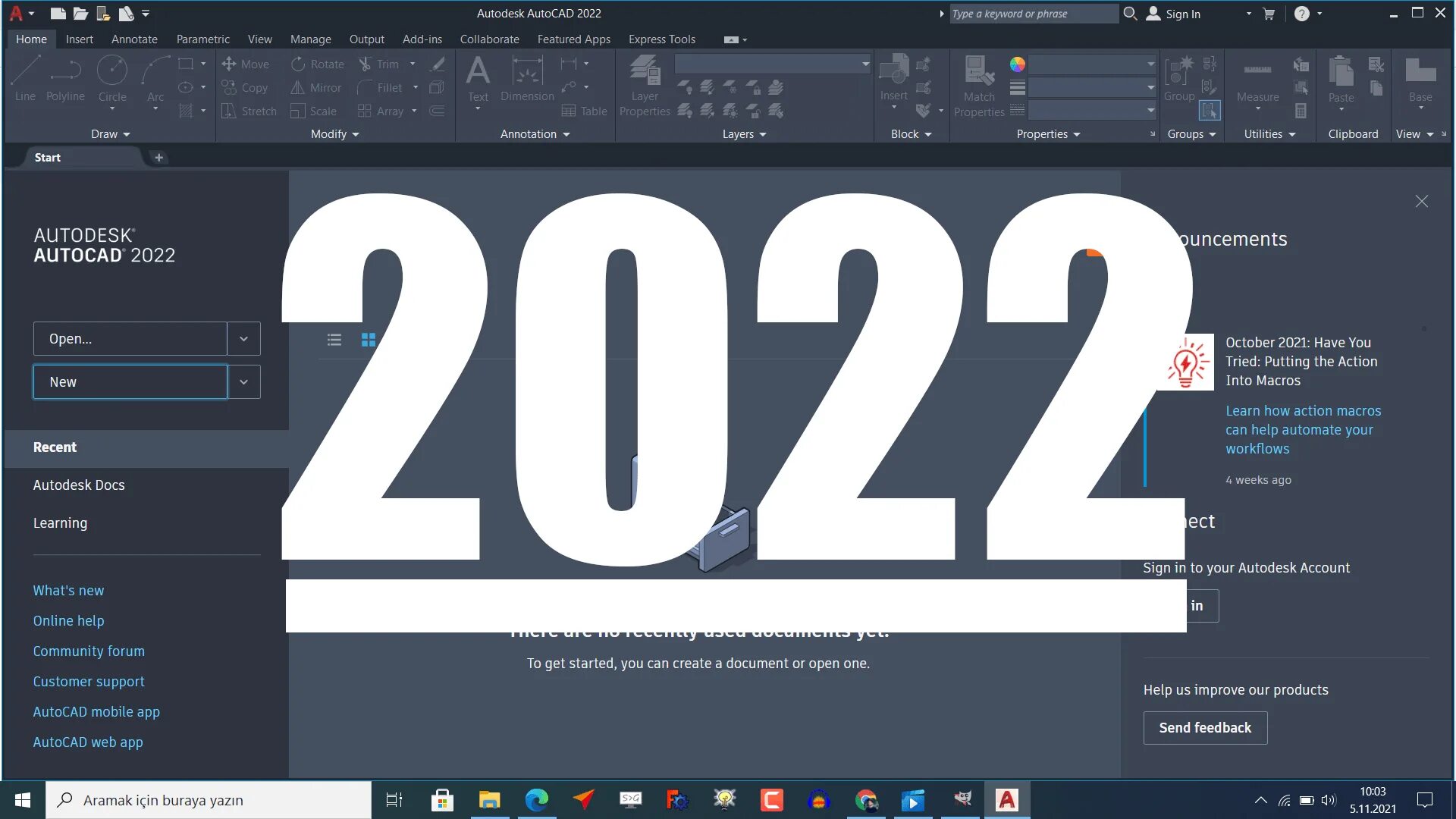The width and height of the screenshot is (1456, 819).
Task: Click the Scale tool
Action: coord(313,111)
